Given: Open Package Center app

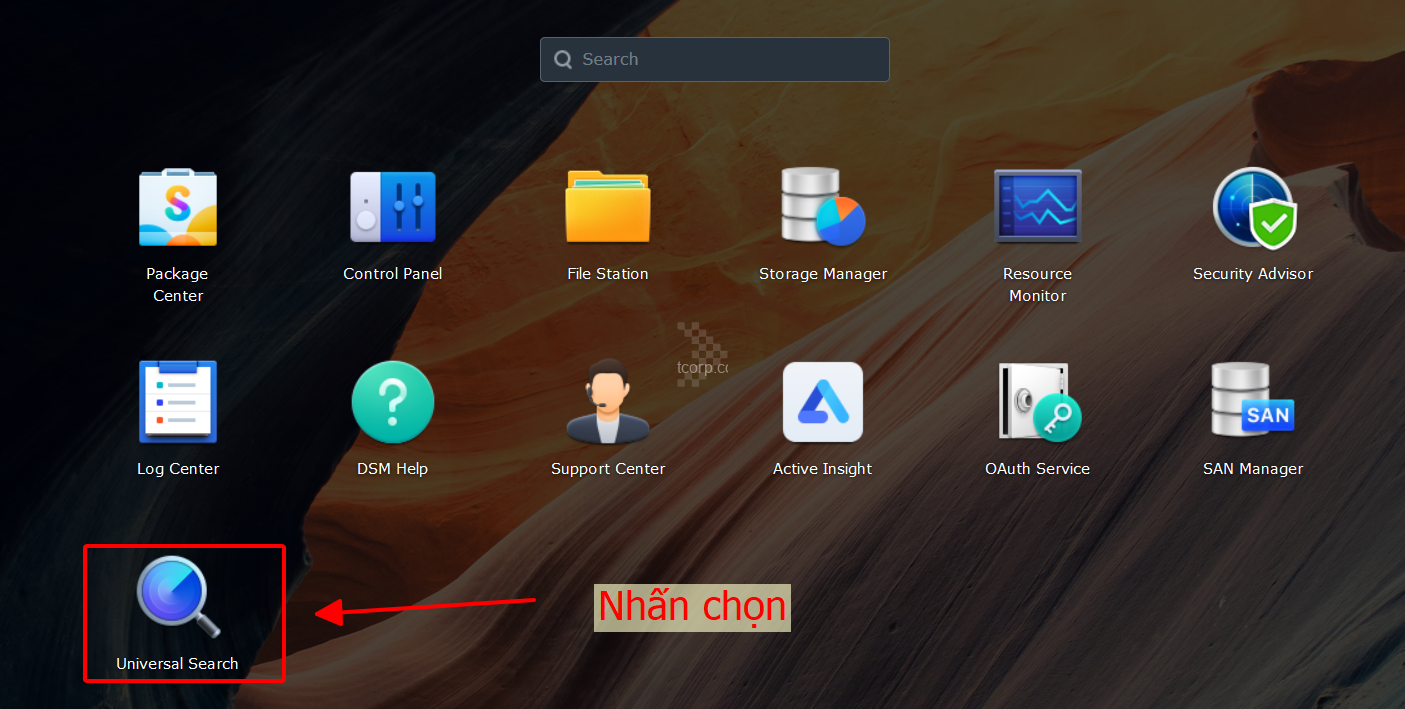Looking at the screenshot, I should coord(178,208).
